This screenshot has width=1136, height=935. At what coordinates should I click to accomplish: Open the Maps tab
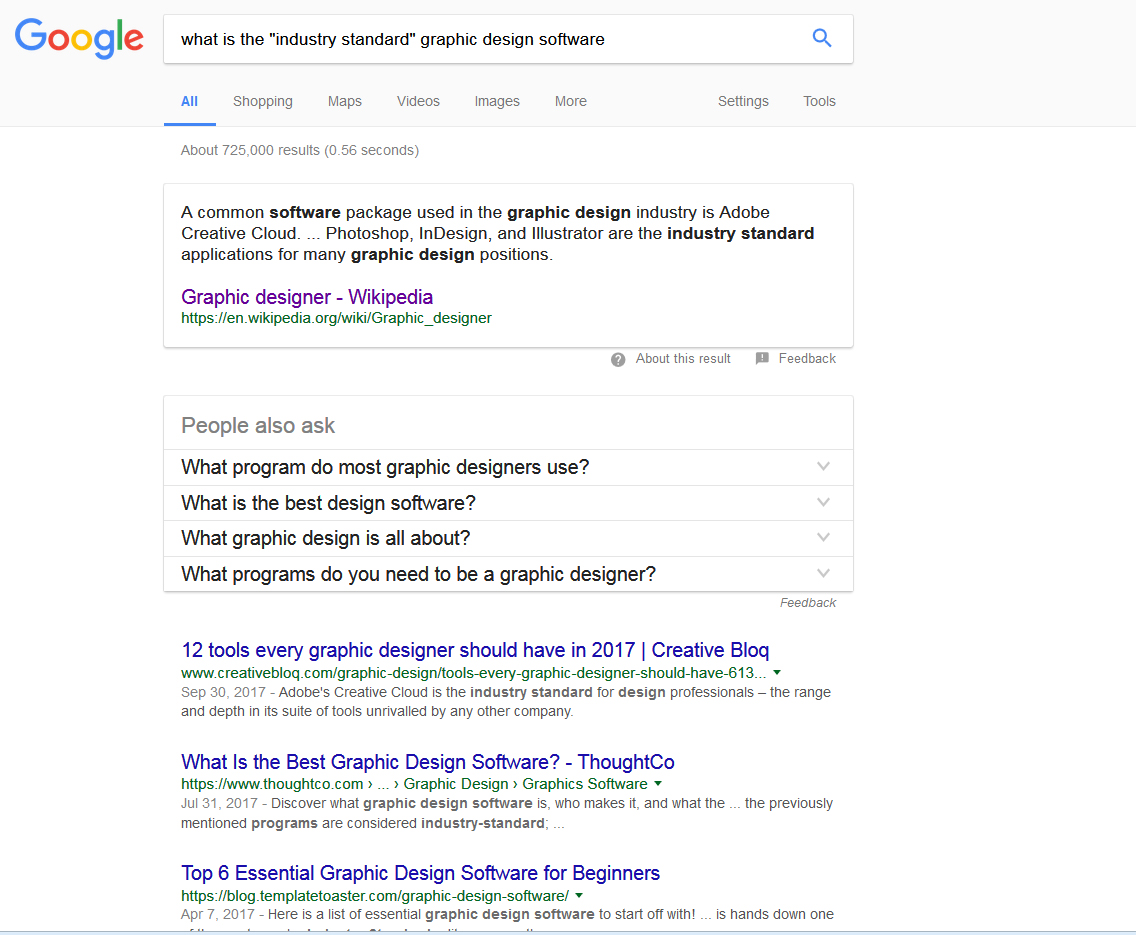click(x=345, y=101)
